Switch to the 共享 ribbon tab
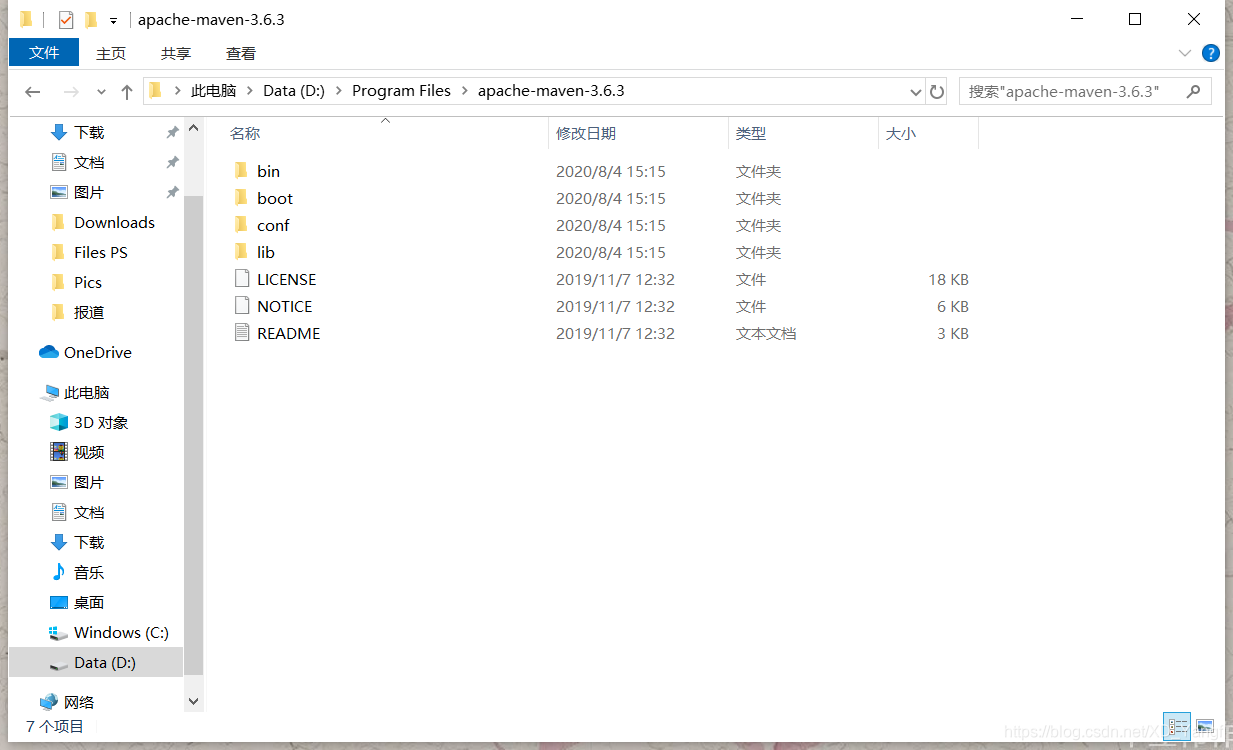 click(176, 54)
